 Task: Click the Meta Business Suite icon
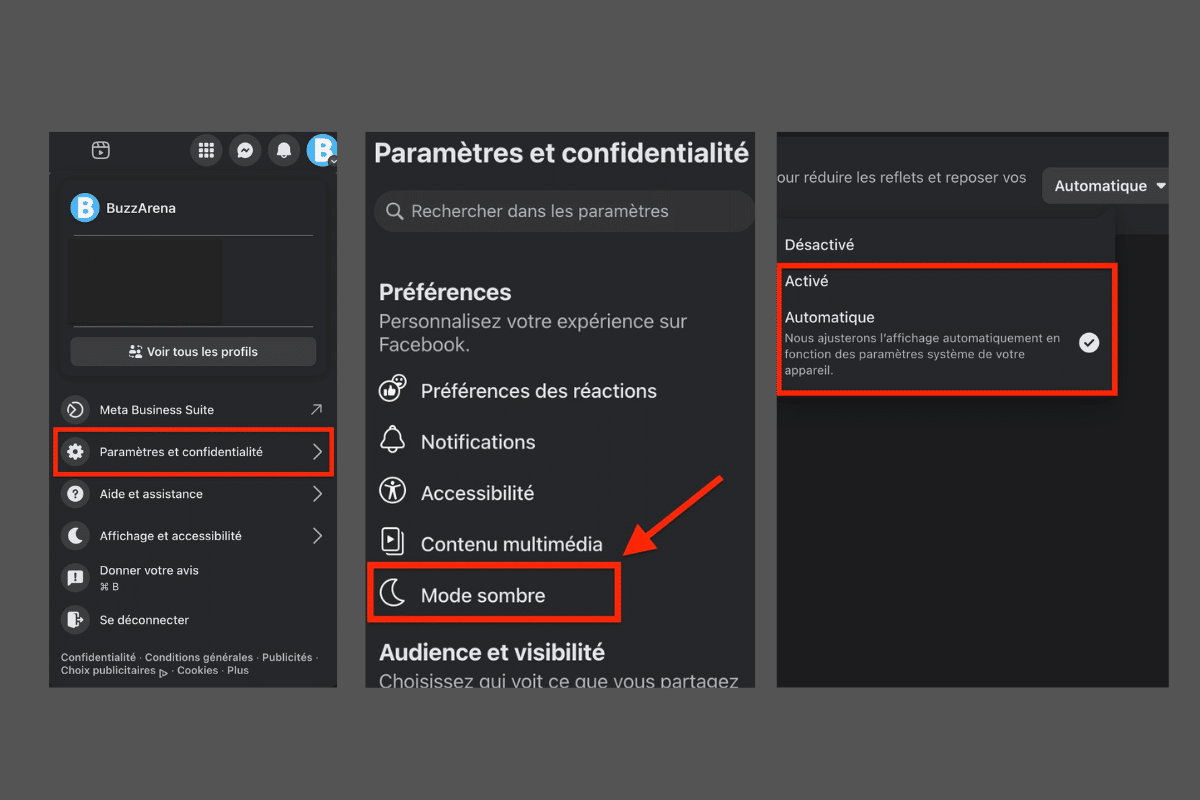point(75,410)
